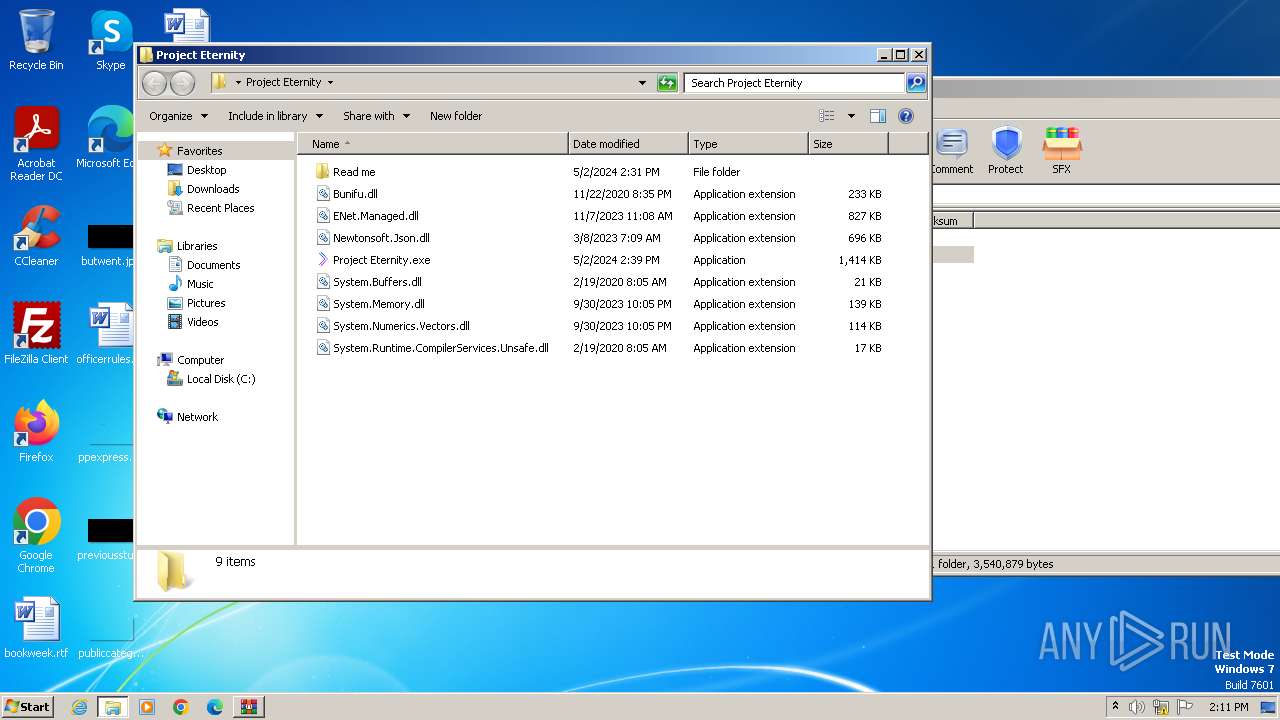Refresh the Project Eternity folder view
The height and width of the screenshot is (720, 1280).
click(667, 83)
